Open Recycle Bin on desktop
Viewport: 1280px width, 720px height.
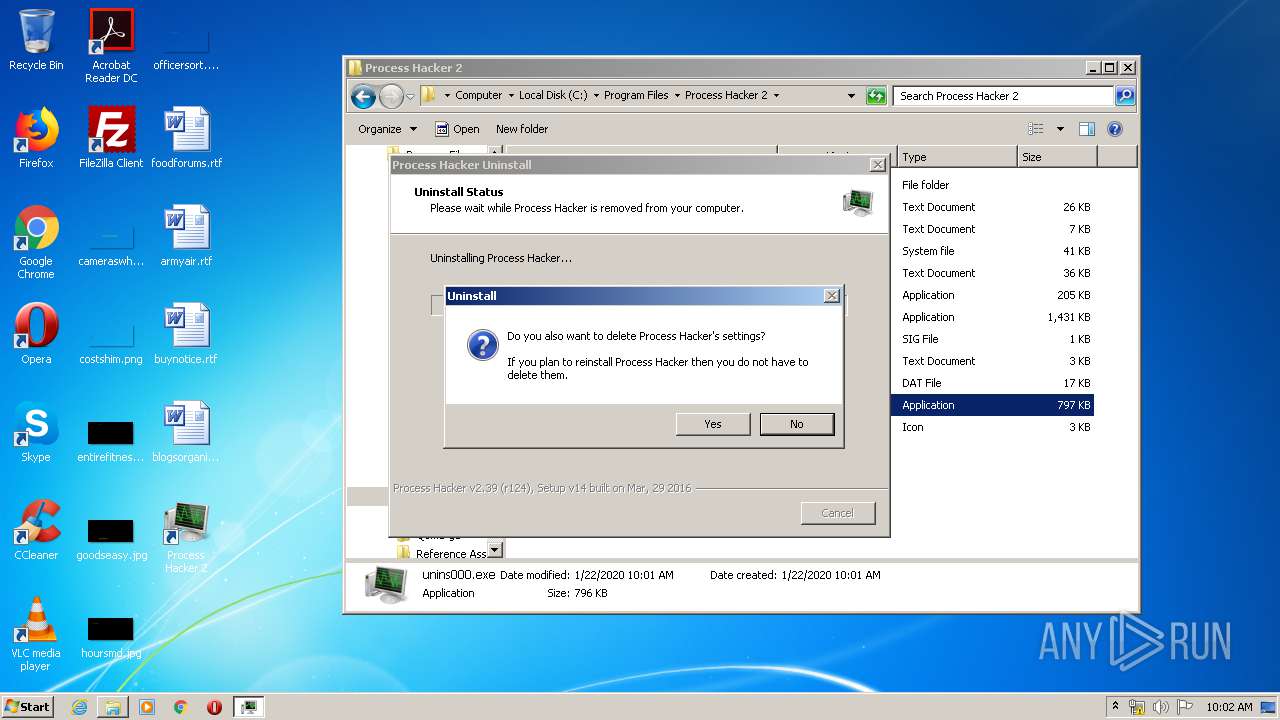pos(36,41)
